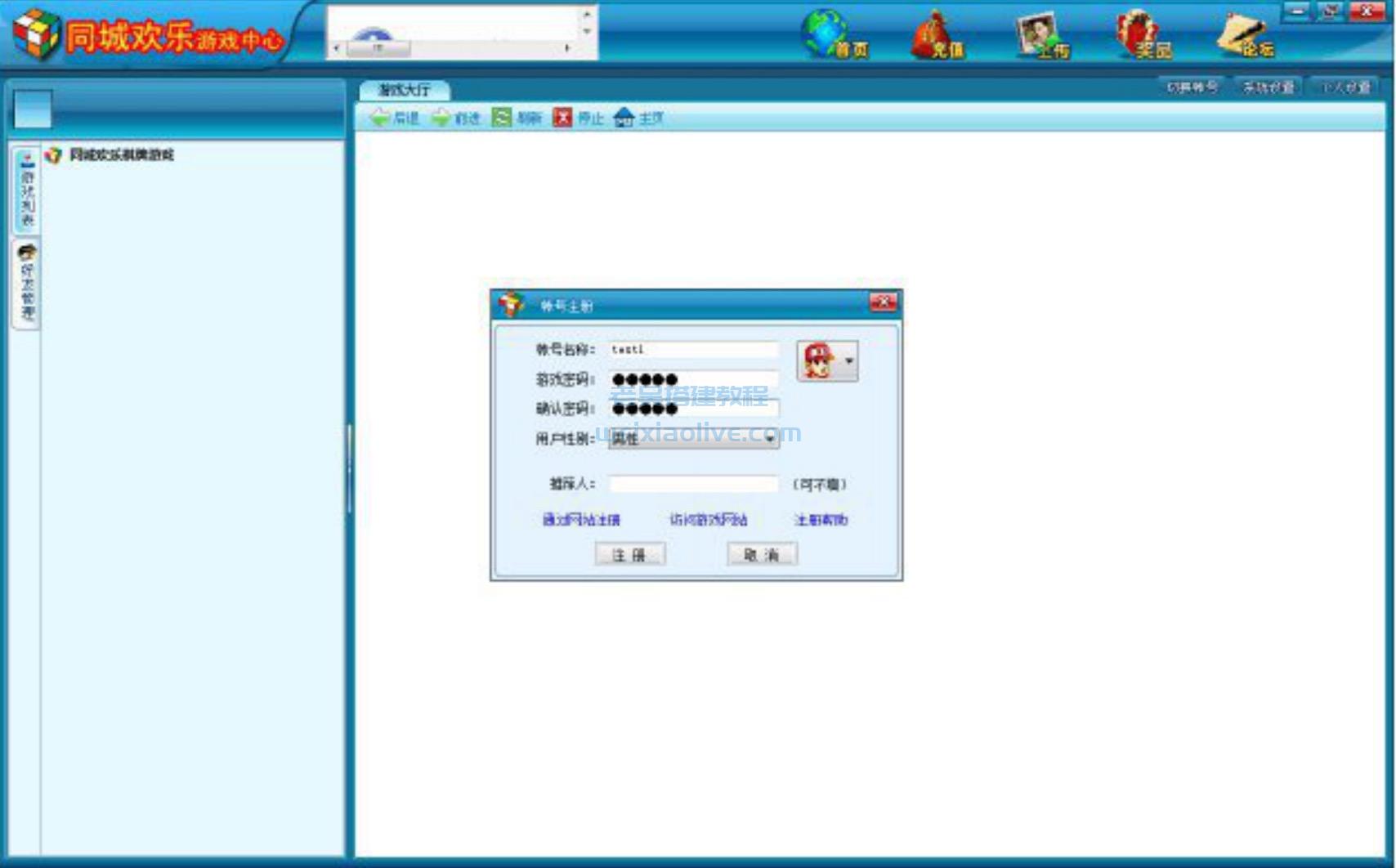Switch to the 游戏列表 game list panel
1396x868 pixels.
(x=25, y=192)
